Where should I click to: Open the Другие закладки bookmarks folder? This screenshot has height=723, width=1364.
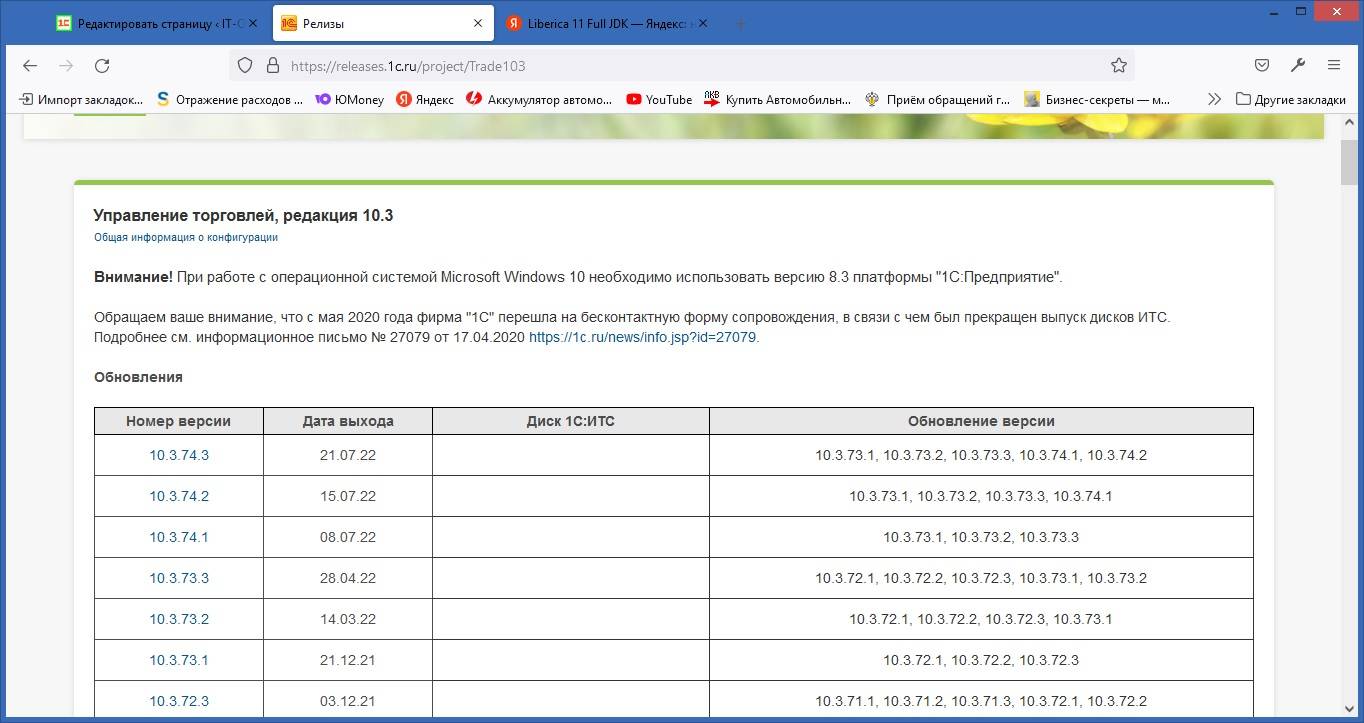1290,99
